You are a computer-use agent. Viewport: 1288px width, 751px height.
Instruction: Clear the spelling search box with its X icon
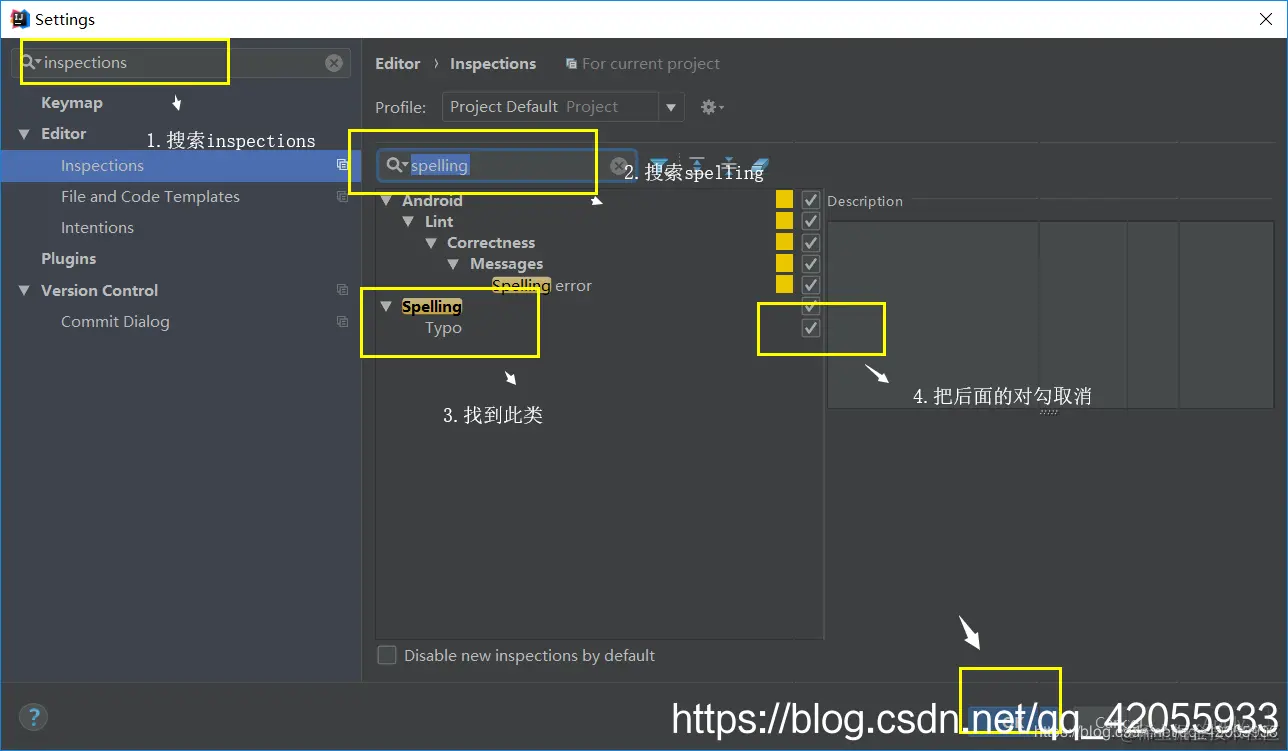point(619,164)
